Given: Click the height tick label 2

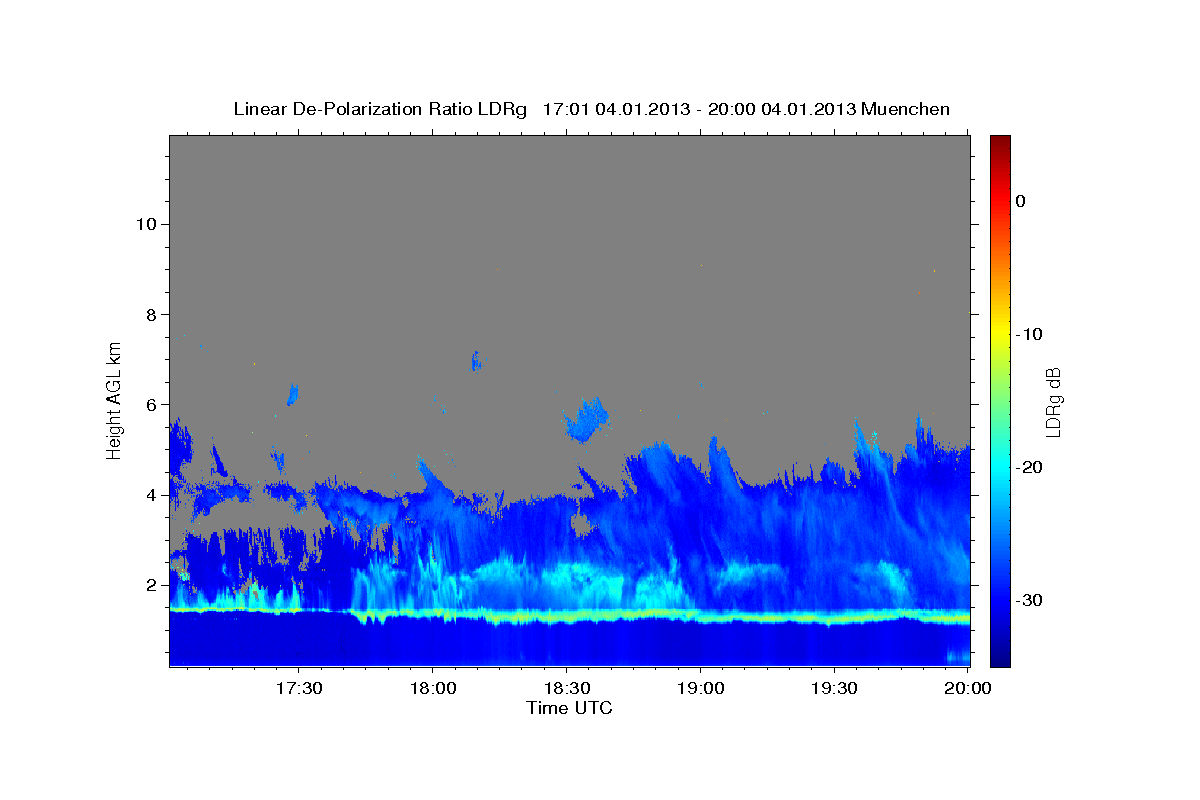Looking at the screenshot, I should pos(151,585).
